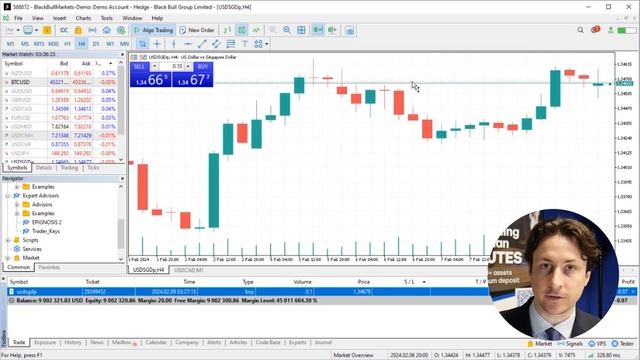The height and width of the screenshot is (360, 640).
Task: Toggle Algo Trading on or off
Action: [x=153, y=30]
